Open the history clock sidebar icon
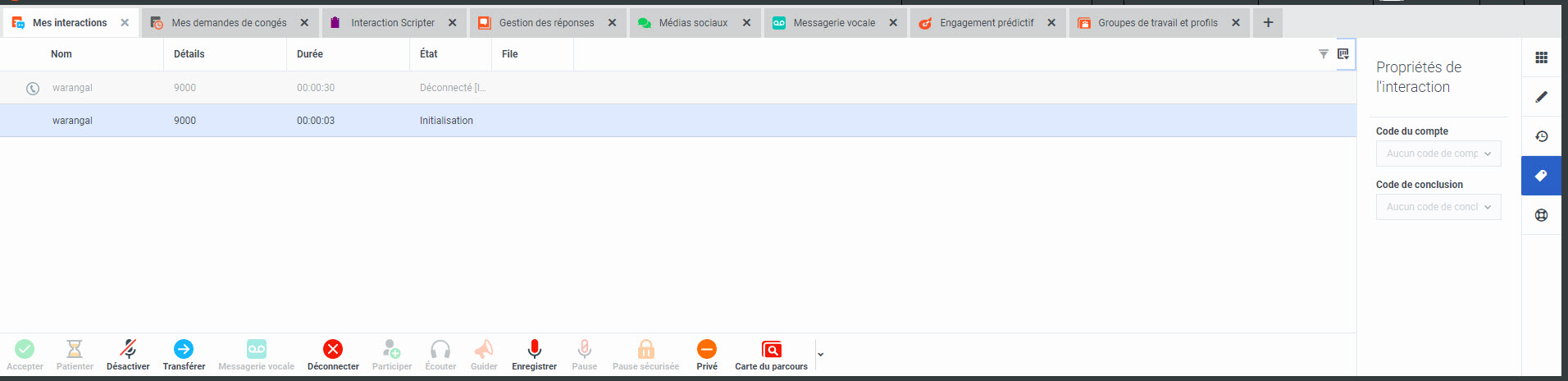1568x381 pixels. click(x=1541, y=136)
